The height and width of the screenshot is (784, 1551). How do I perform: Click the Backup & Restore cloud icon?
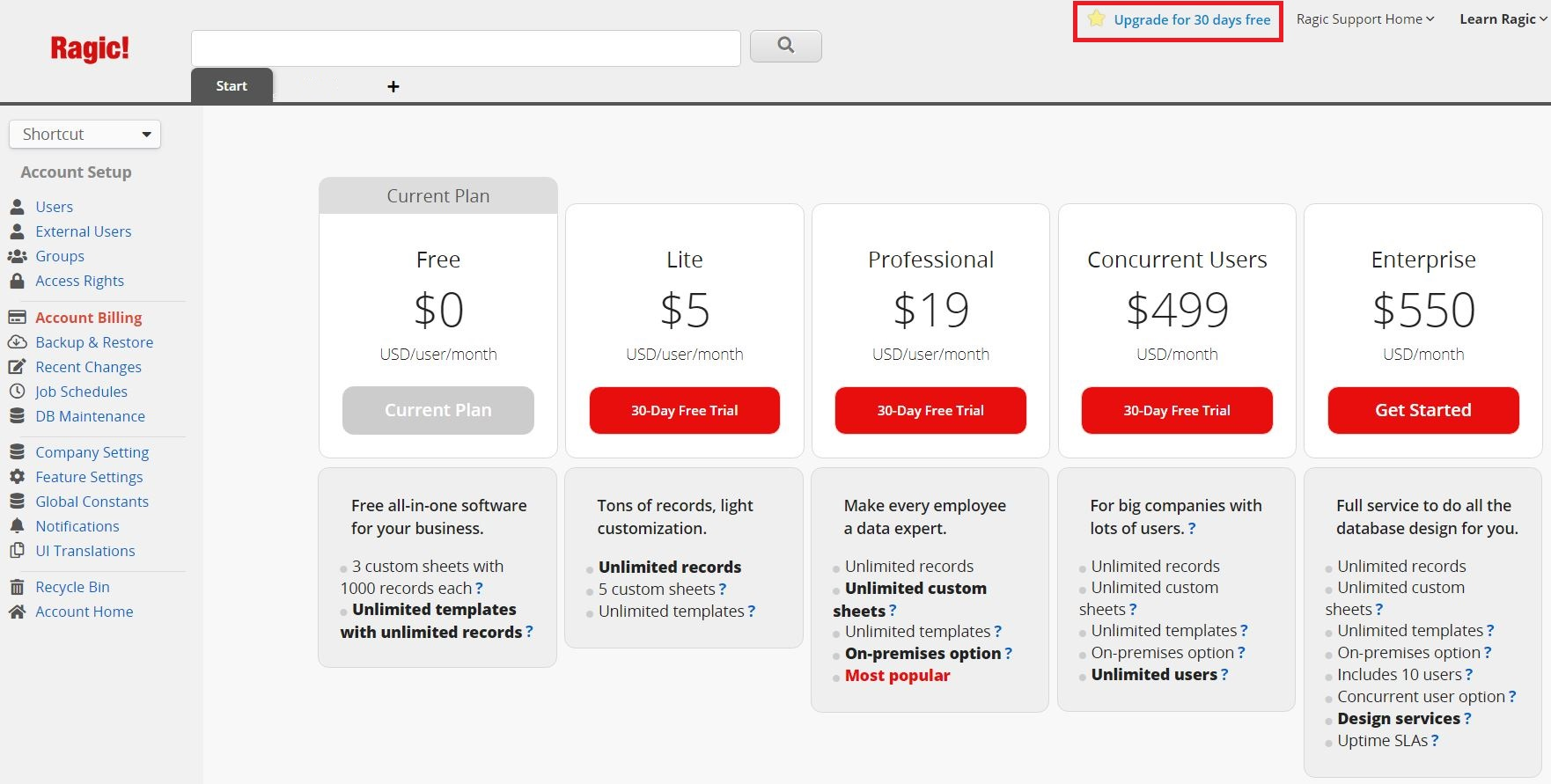tap(17, 342)
